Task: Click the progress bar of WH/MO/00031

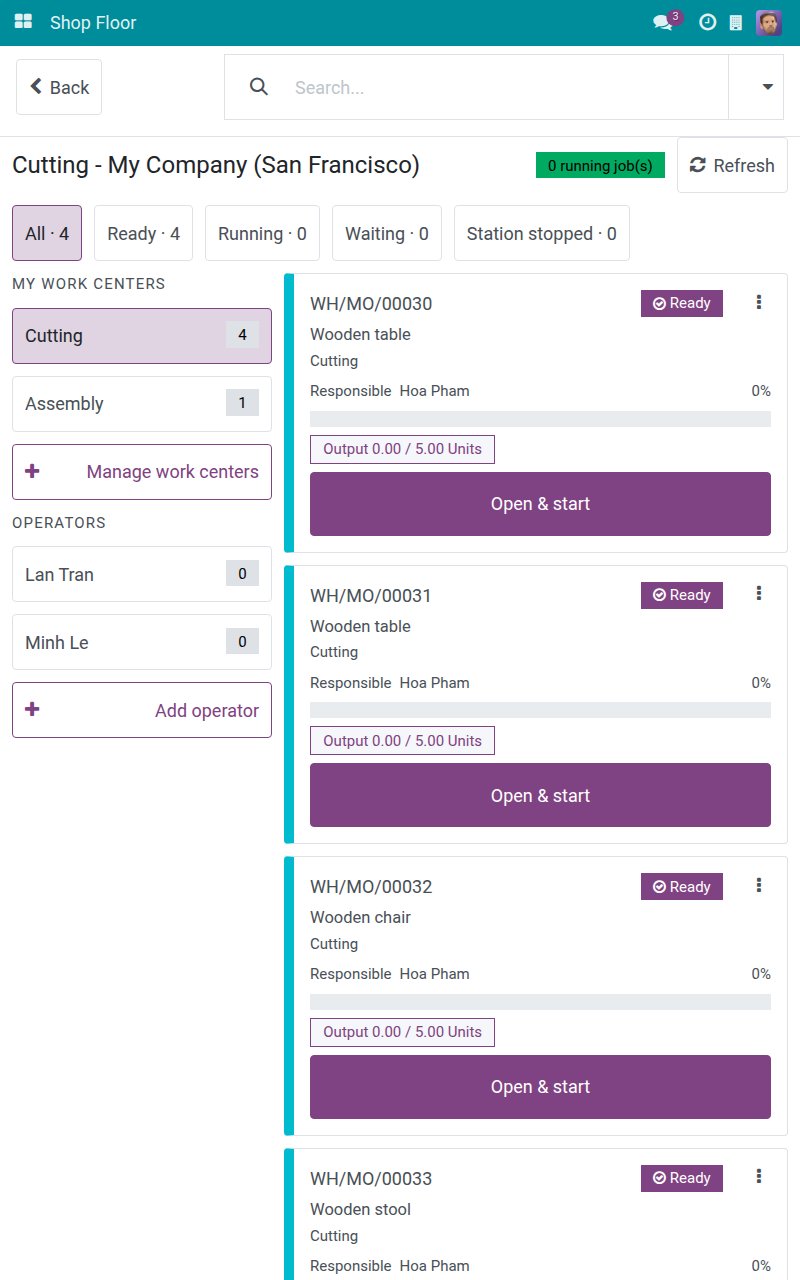Action: pyautogui.click(x=540, y=710)
